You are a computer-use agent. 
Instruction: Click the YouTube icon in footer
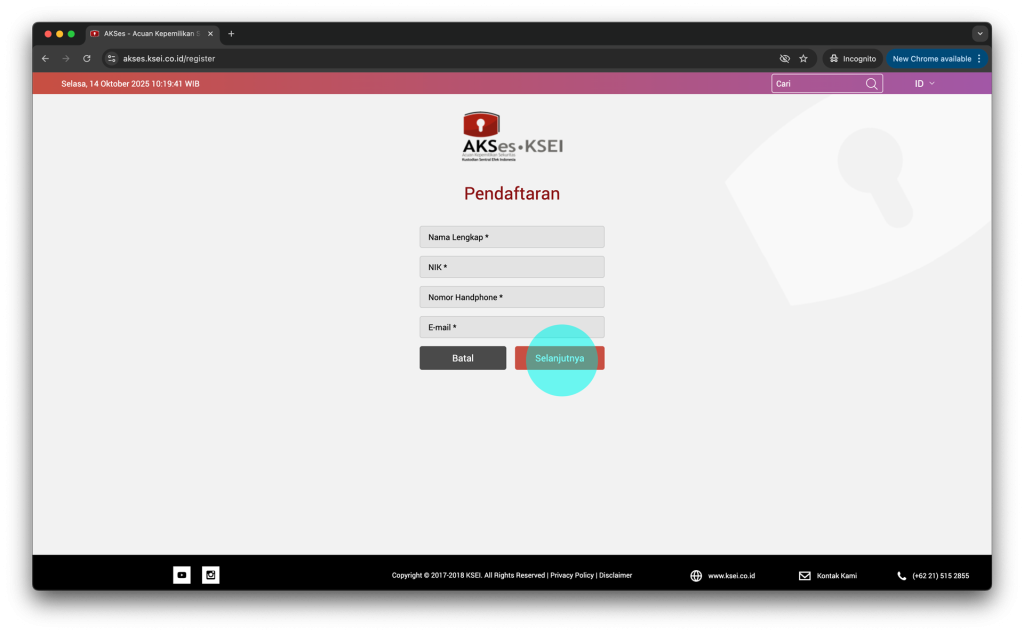tap(181, 575)
